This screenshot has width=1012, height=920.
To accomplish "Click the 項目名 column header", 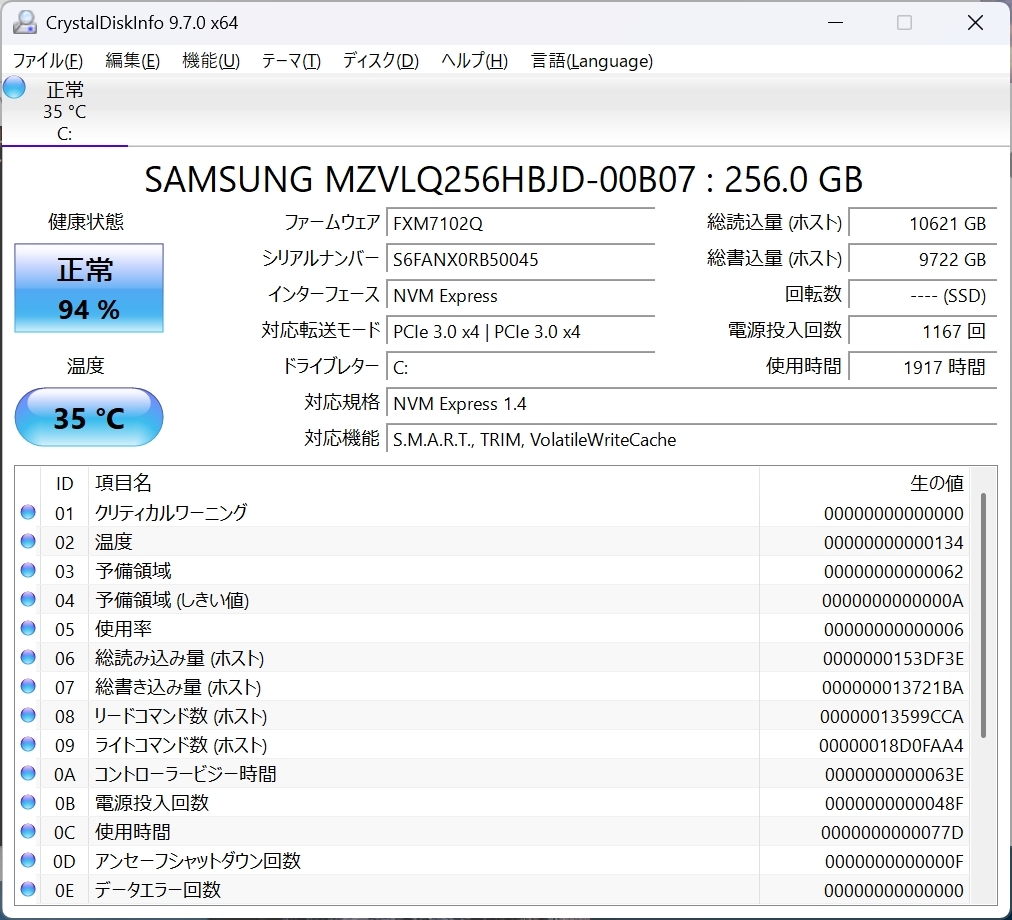I will point(423,483).
